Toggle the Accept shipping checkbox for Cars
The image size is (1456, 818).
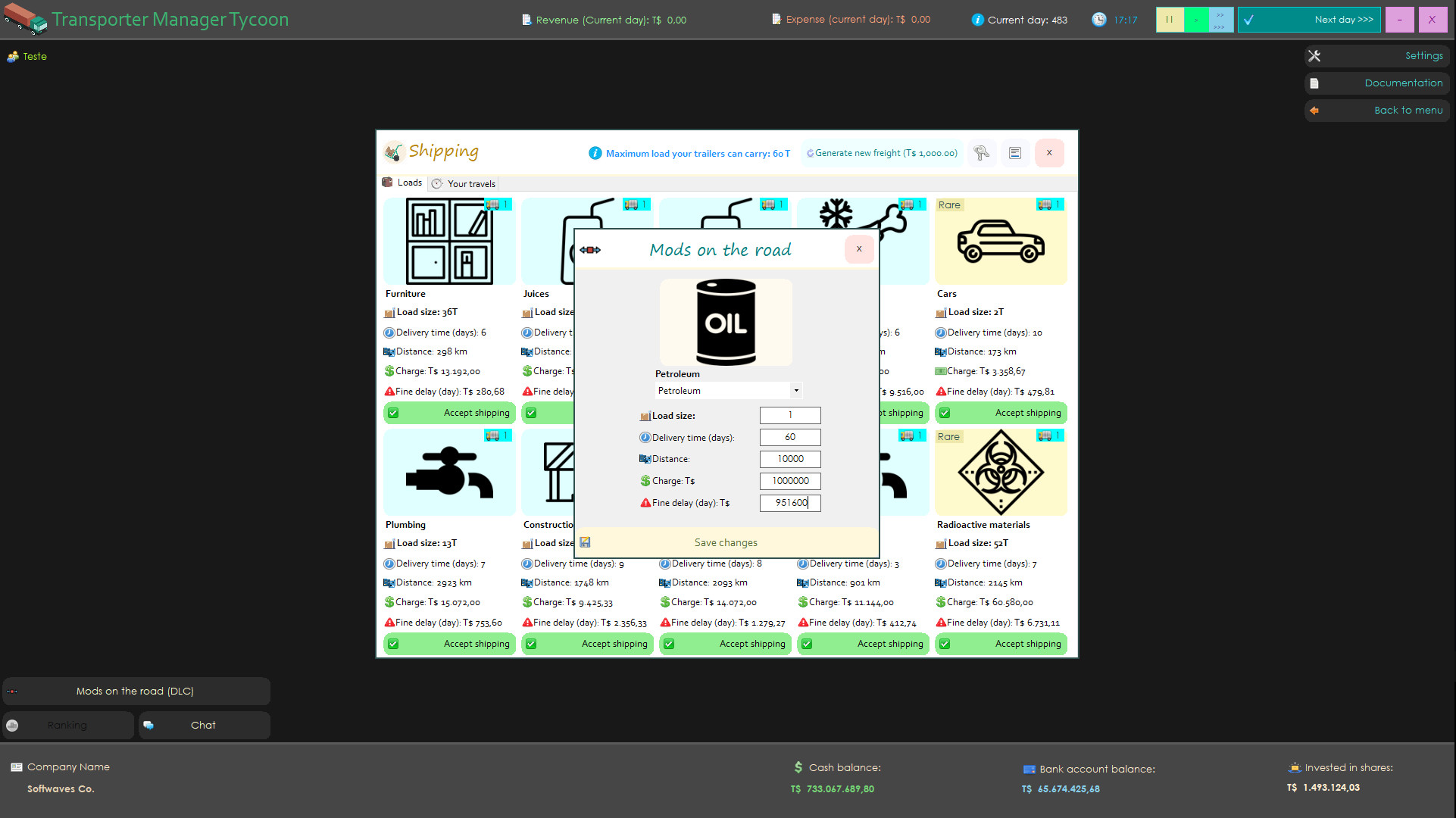[x=945, y=413]
